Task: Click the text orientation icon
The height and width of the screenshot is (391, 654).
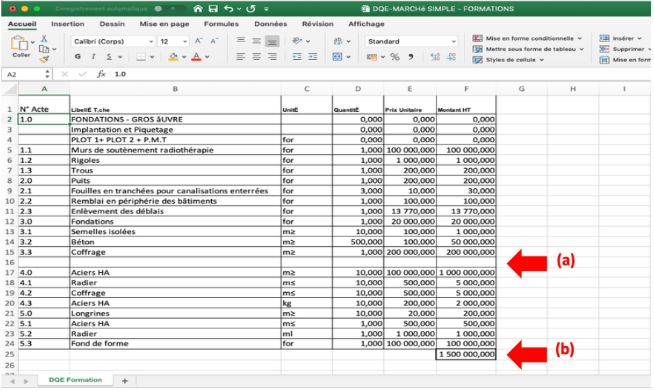Action: point(297,40)
